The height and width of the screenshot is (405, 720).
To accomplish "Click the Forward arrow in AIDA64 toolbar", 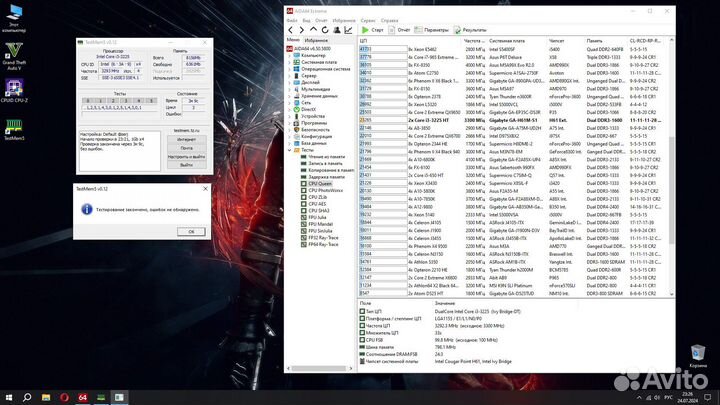I will pos(302,30).
